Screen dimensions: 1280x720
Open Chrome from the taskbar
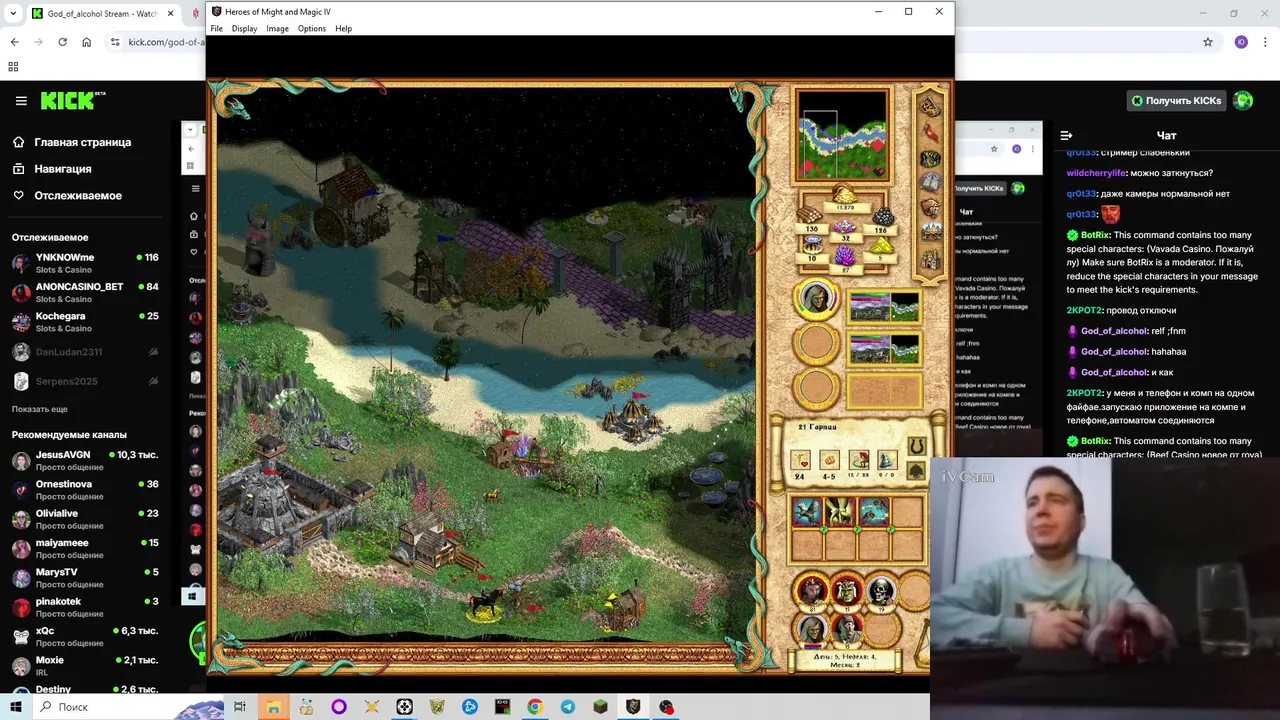(x=535, y=707)
